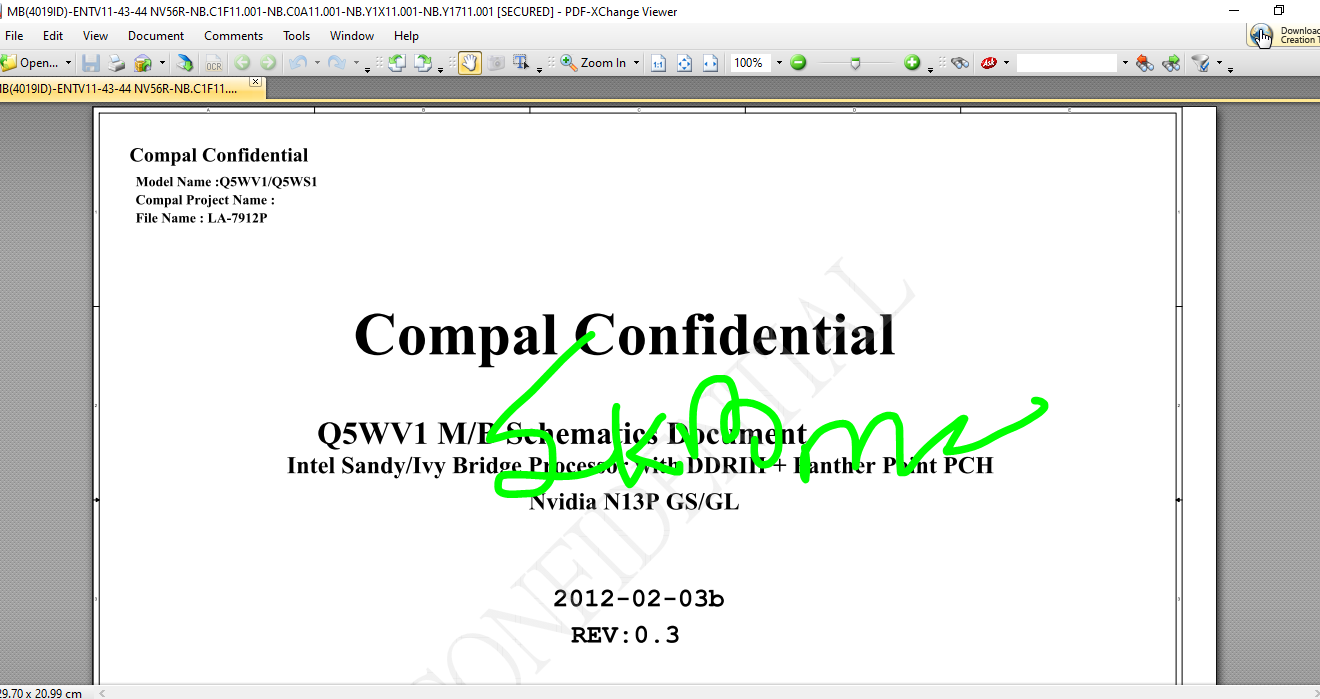The width and height of the screenshot is (1320, 699).
Task: Select the Snapshot camera tool
Action: point(496,63)
